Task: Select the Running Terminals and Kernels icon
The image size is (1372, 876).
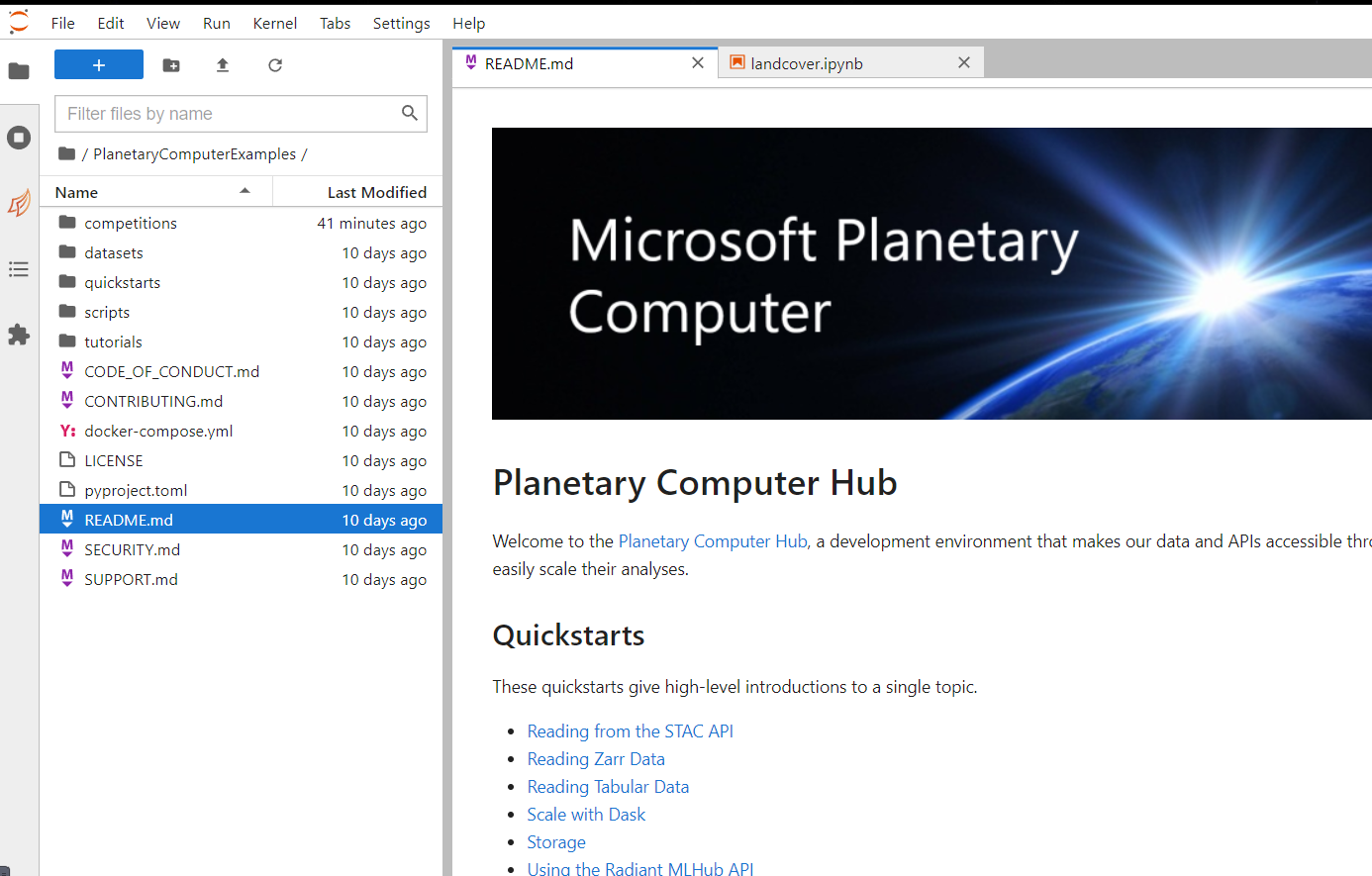Action: [x=19, y=138]
